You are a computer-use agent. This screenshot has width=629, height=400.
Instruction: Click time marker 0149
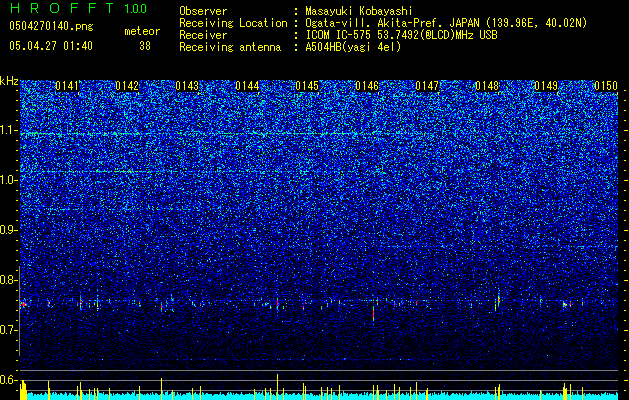(x=546, y=86)
